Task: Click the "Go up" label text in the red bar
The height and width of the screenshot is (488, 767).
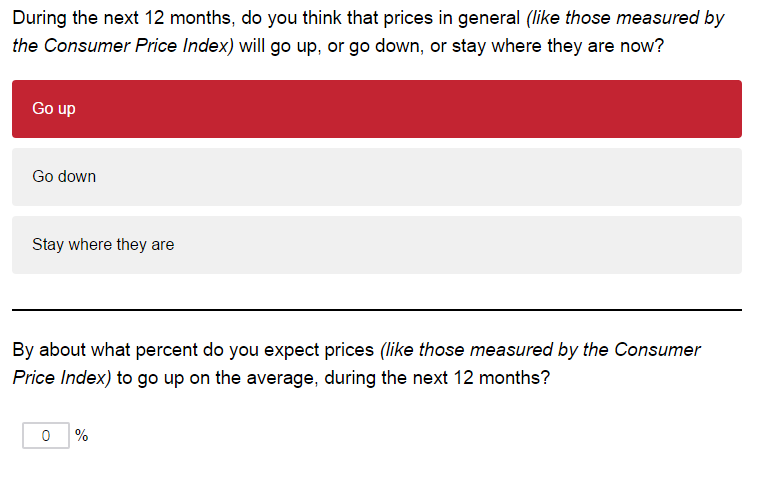Action: click(x=54, y=109)
